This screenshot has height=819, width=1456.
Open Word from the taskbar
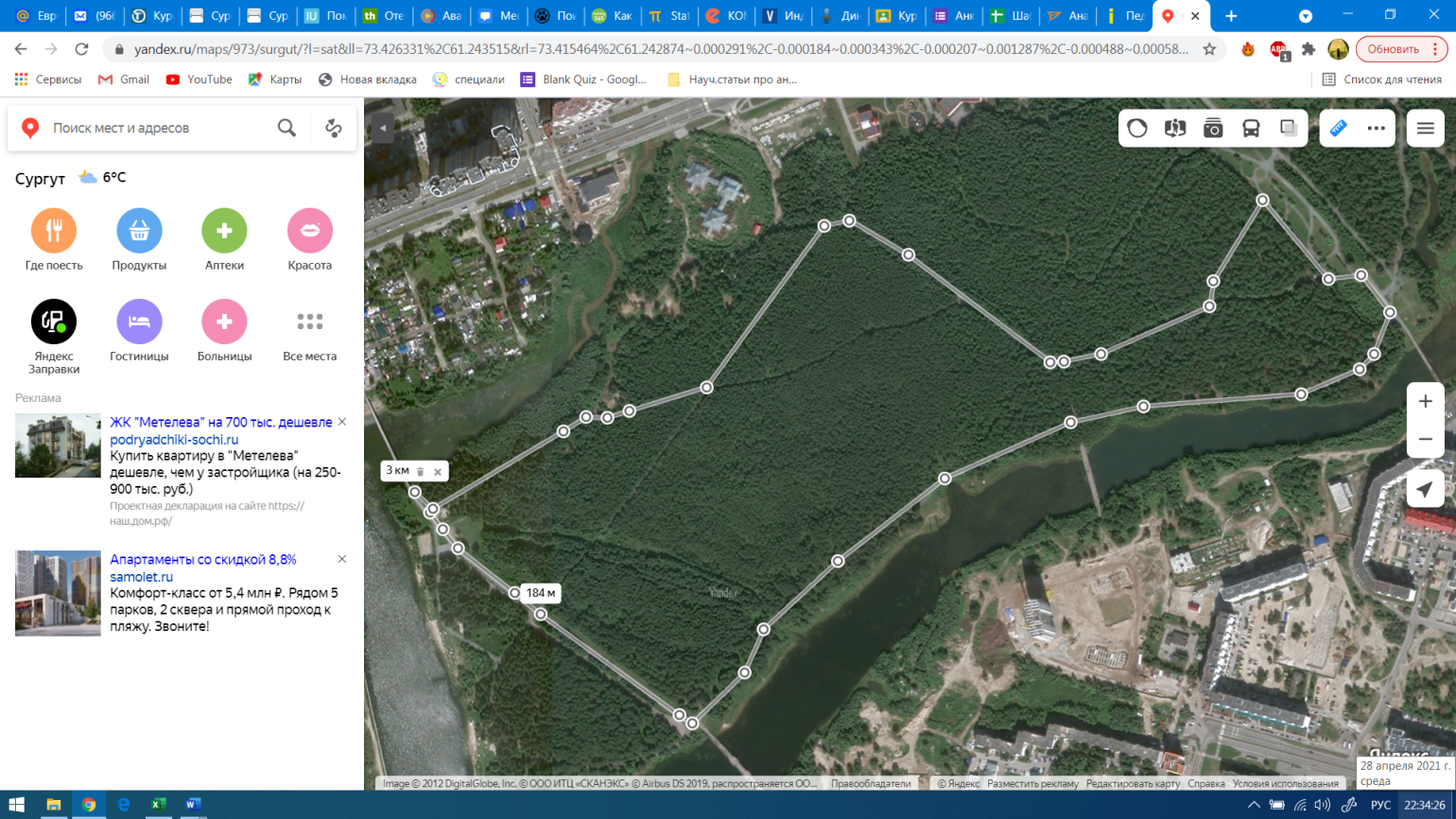point(193,805)
